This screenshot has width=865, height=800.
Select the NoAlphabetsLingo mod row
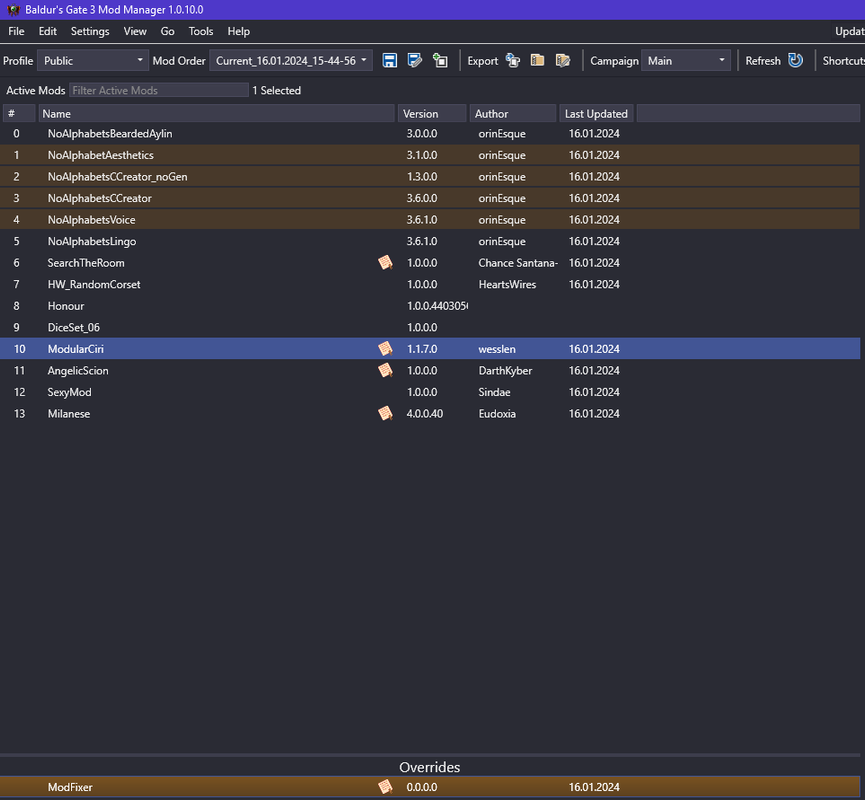coord(430,241)
